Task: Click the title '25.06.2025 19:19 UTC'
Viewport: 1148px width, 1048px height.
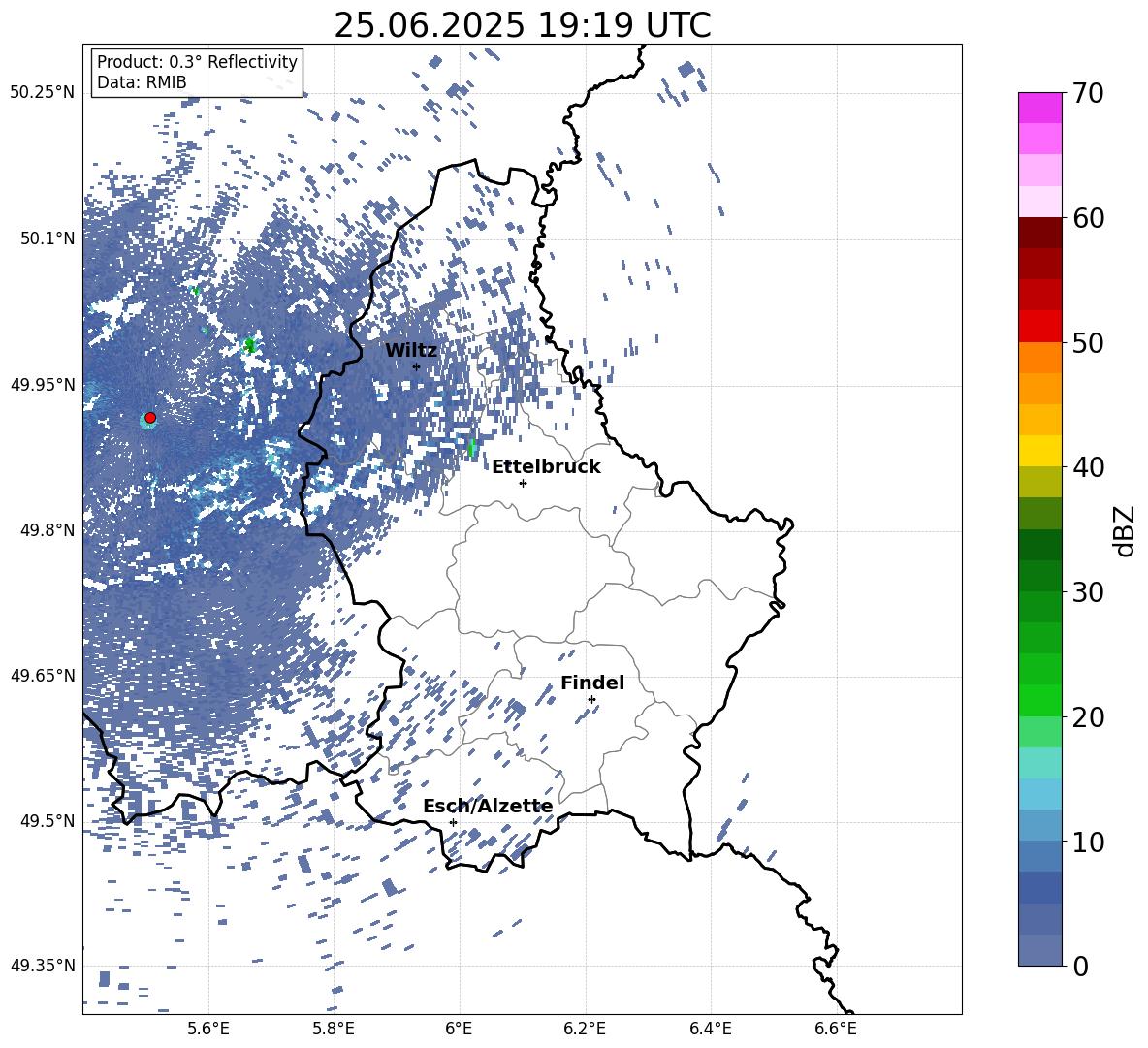Action: (x=523, y=25)
